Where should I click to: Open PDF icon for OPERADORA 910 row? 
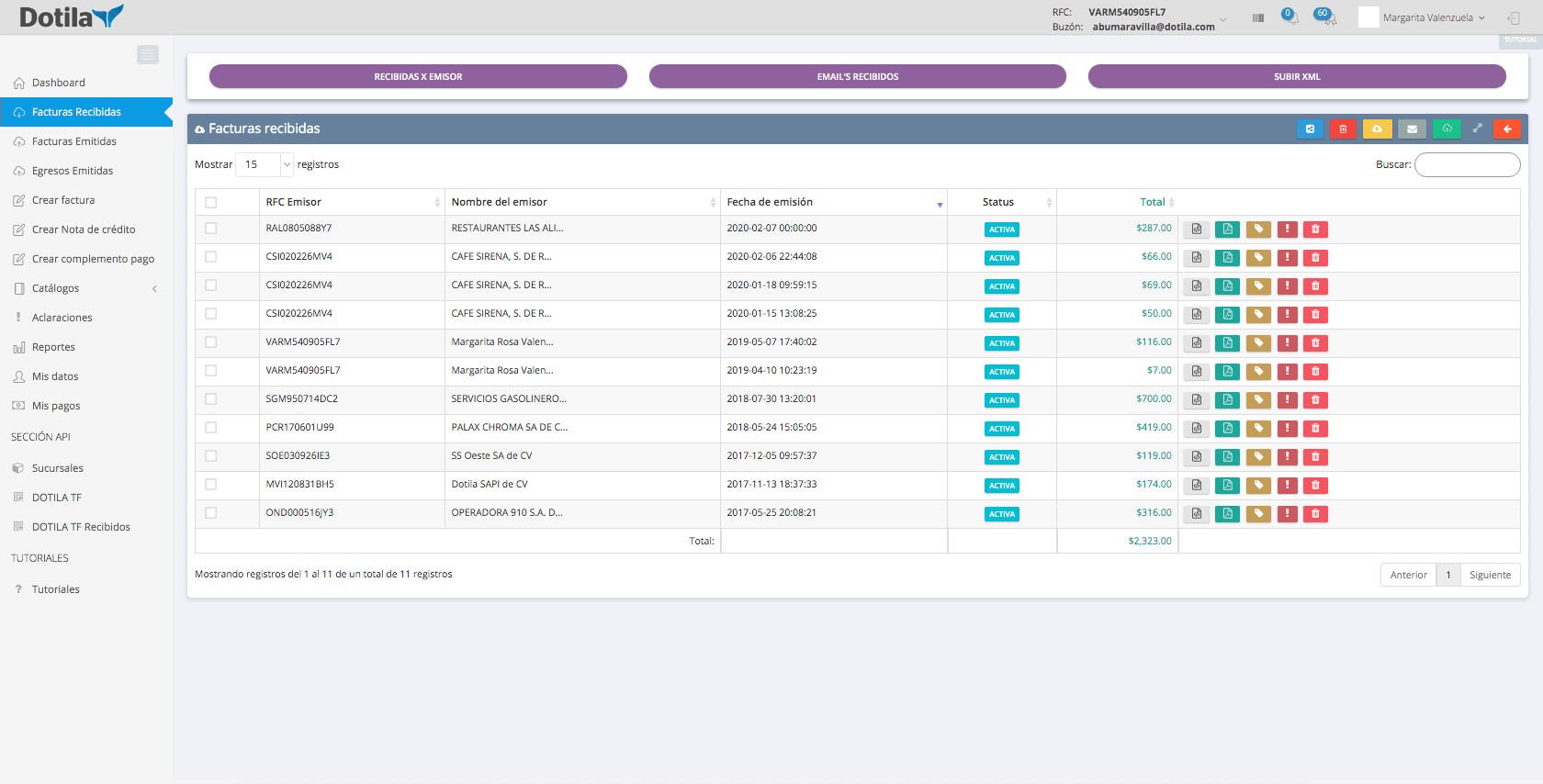click(1227, 514)
